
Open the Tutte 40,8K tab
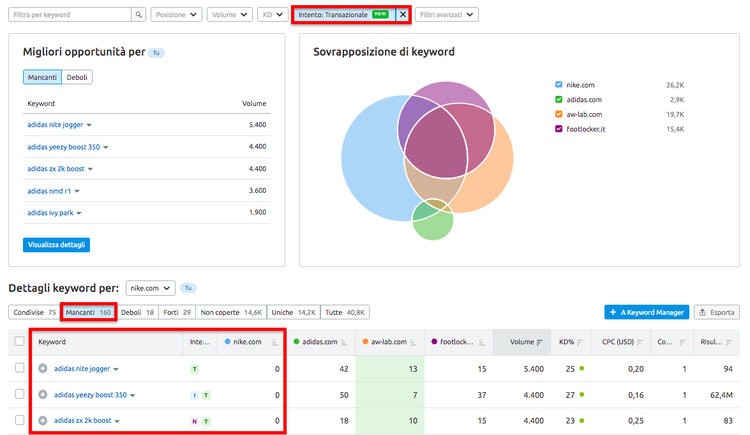345,312
